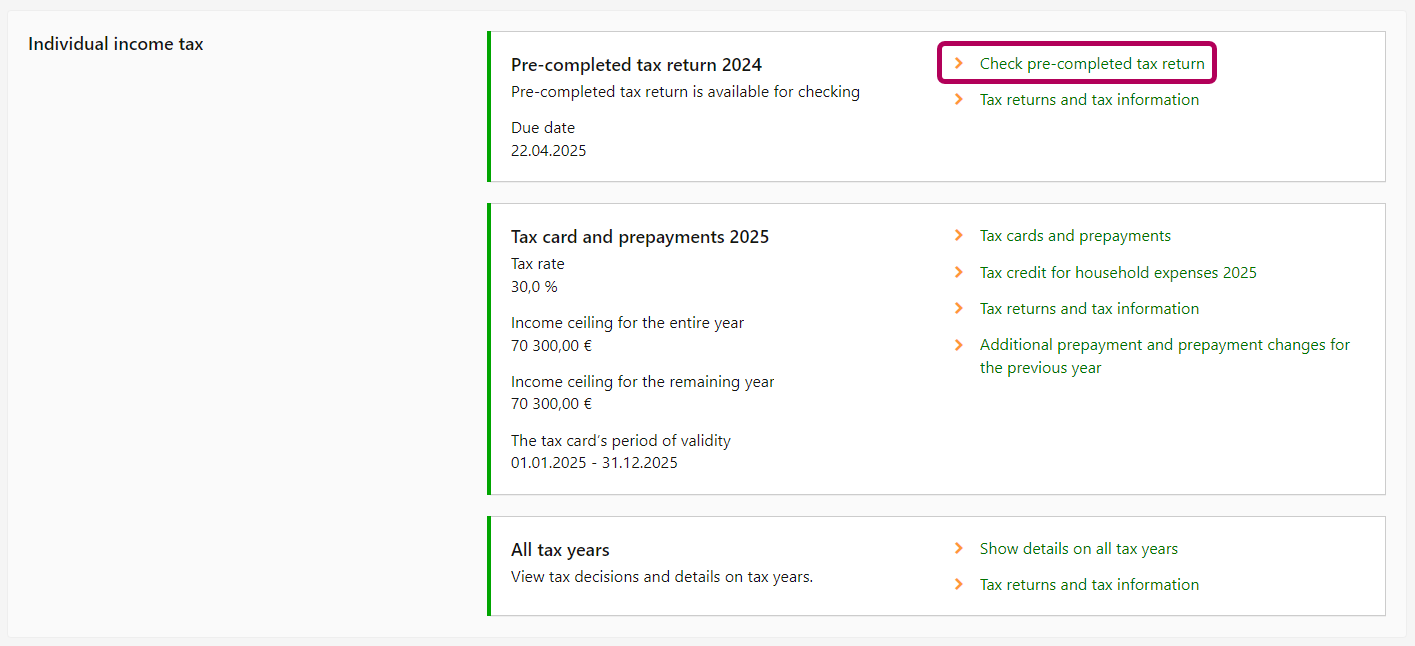Open the Tax cards and prepayments link
Image resolution: width=1415 pixels, height=646 pixels.
[x=1075, y=236]
